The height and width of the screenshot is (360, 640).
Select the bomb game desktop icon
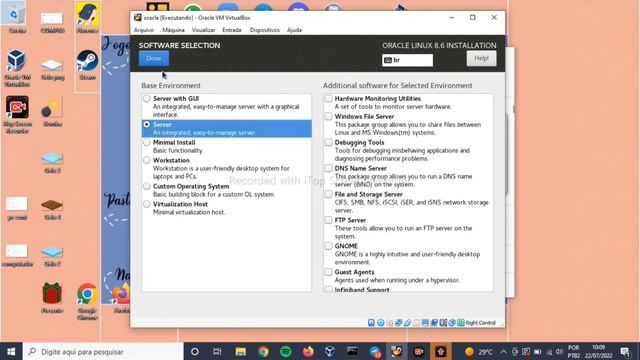coord(52,111)
